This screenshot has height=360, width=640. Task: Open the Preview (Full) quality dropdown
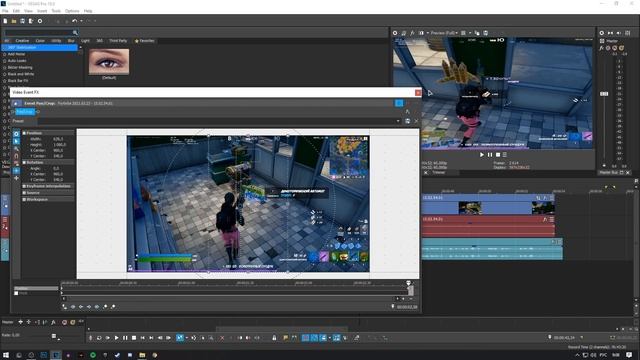(x=444, y=33)
